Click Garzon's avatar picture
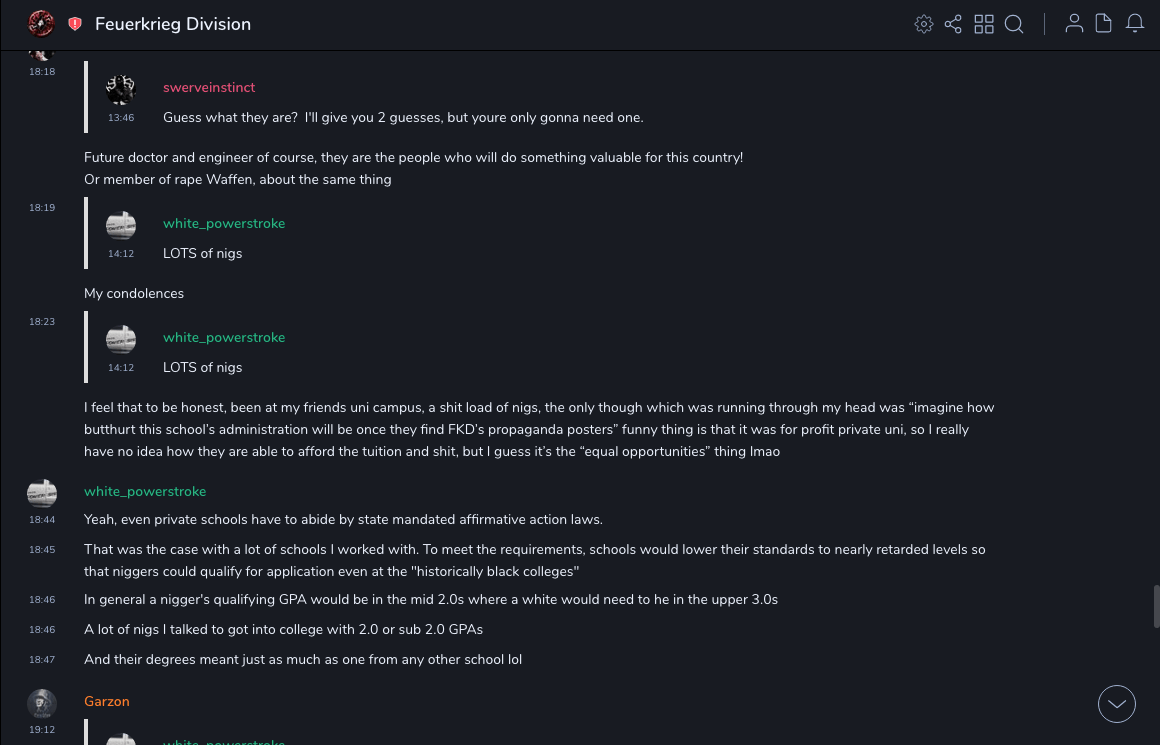 [42, 704]
